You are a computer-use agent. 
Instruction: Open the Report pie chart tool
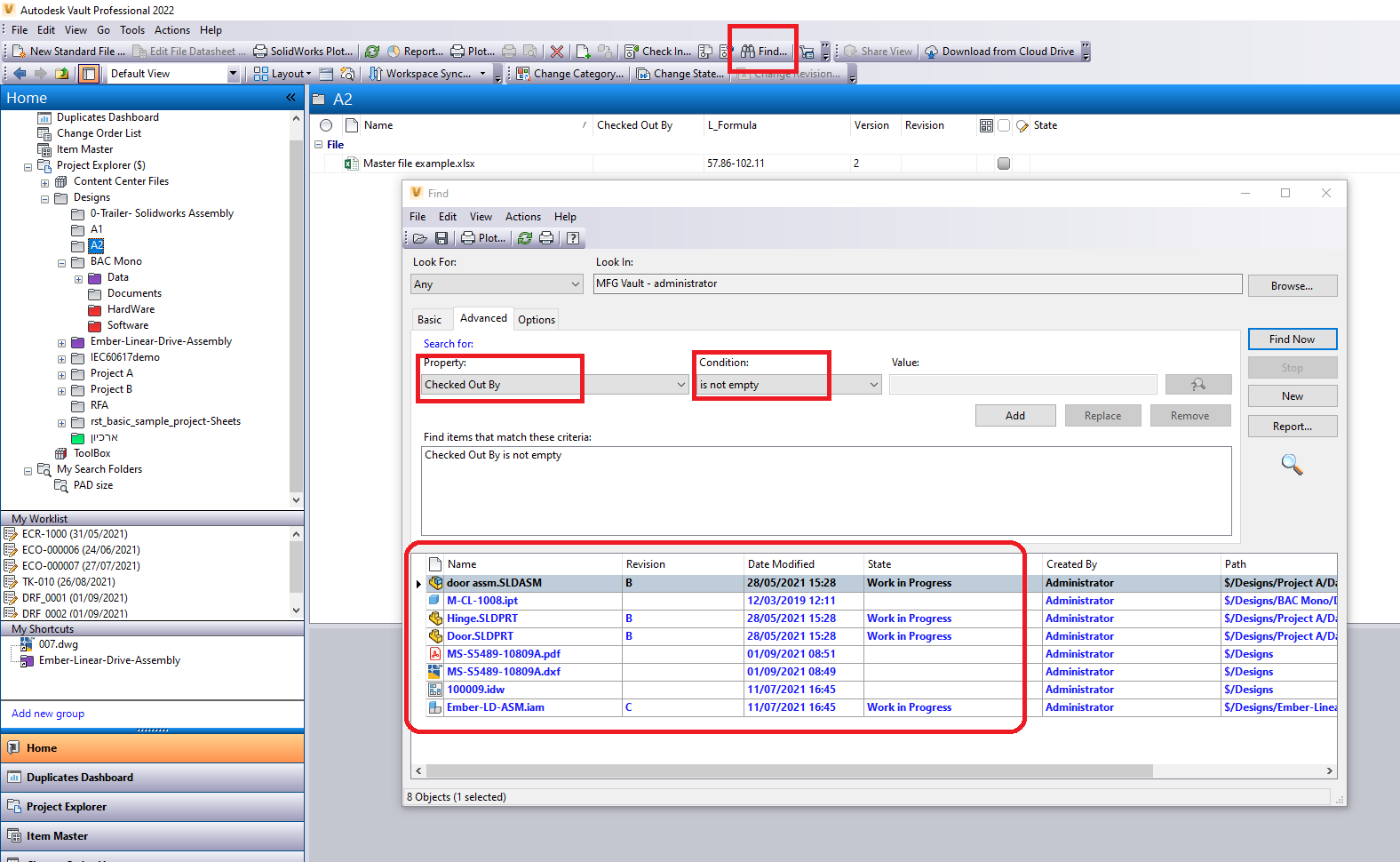point(394,52)
